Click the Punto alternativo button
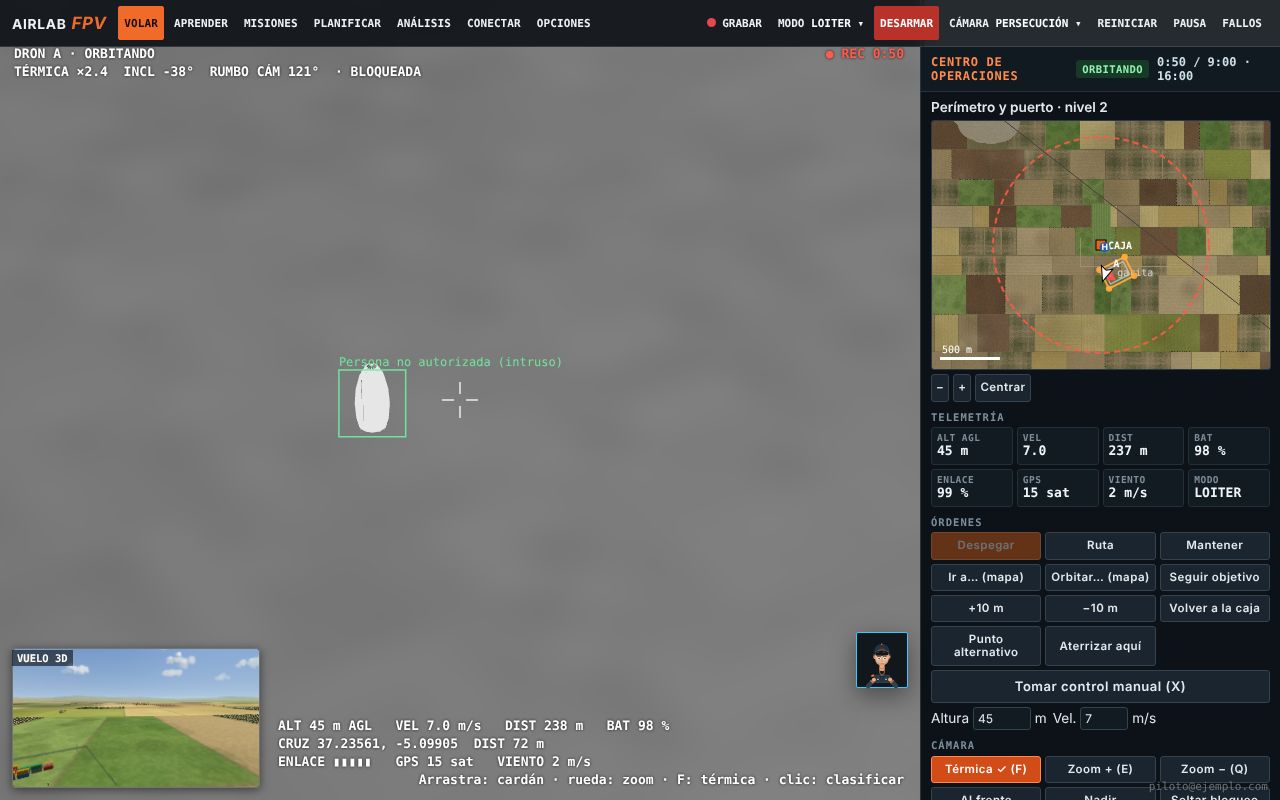This screenshot has height=800, width=1280. (x=986, y=646)
